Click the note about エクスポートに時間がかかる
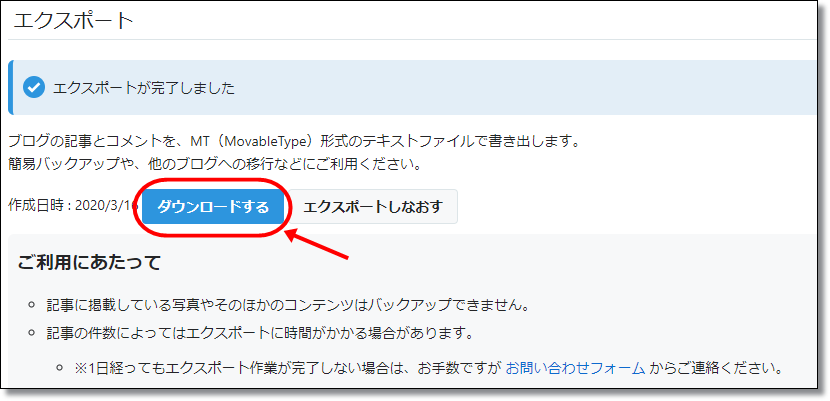Screen dimensions: 830x401 pos(259,333)
